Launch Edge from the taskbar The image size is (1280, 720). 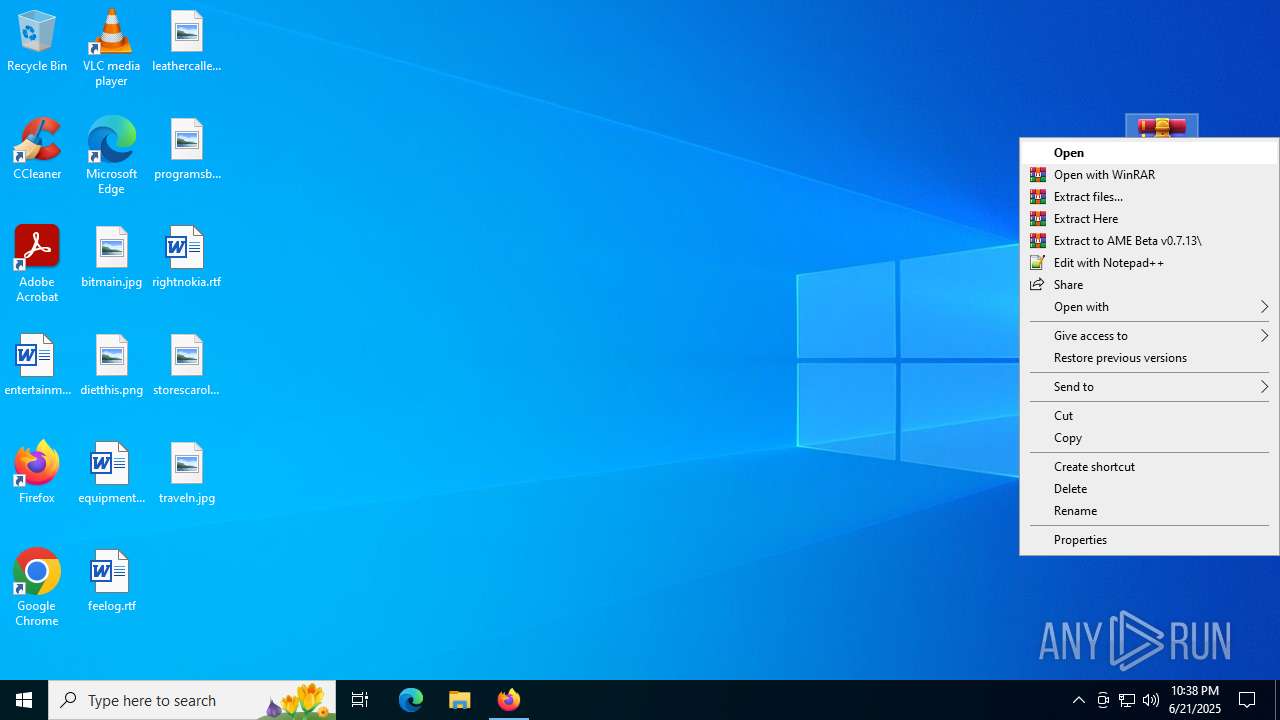411,700
